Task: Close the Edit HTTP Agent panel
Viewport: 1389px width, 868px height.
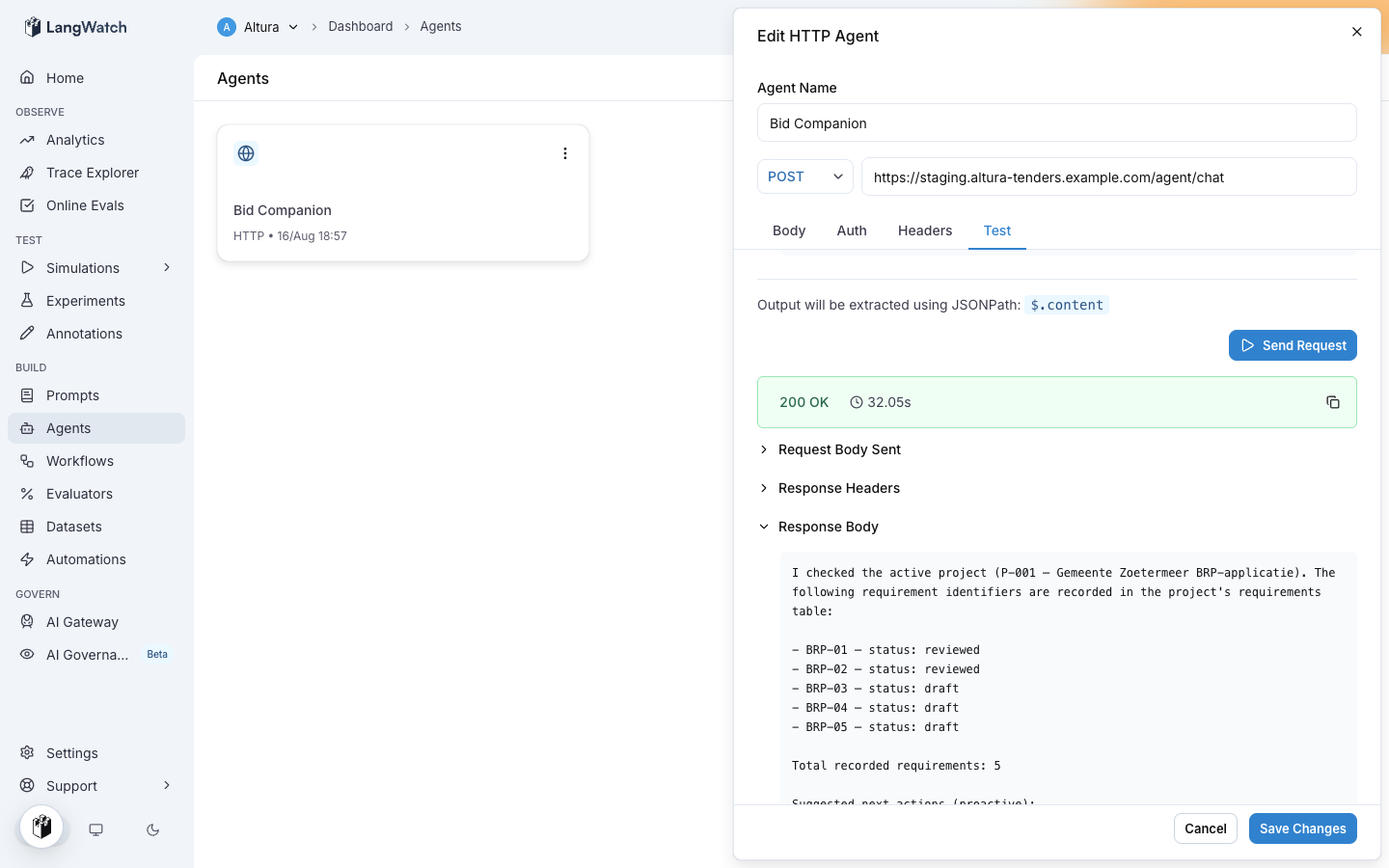Action: pos(1357,32)
